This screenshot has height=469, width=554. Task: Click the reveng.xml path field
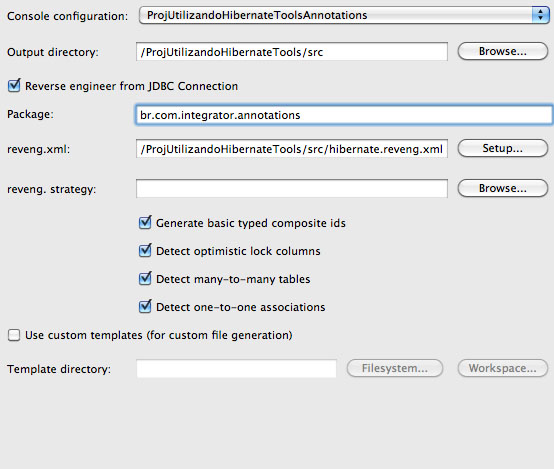pos(292,149)
